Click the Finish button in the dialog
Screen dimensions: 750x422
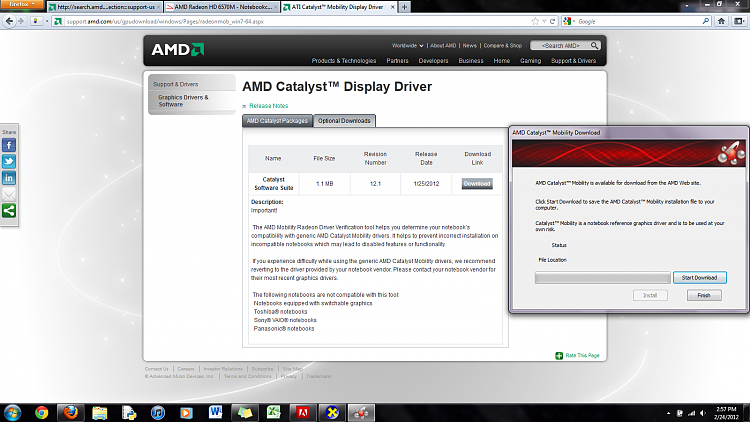704,295
